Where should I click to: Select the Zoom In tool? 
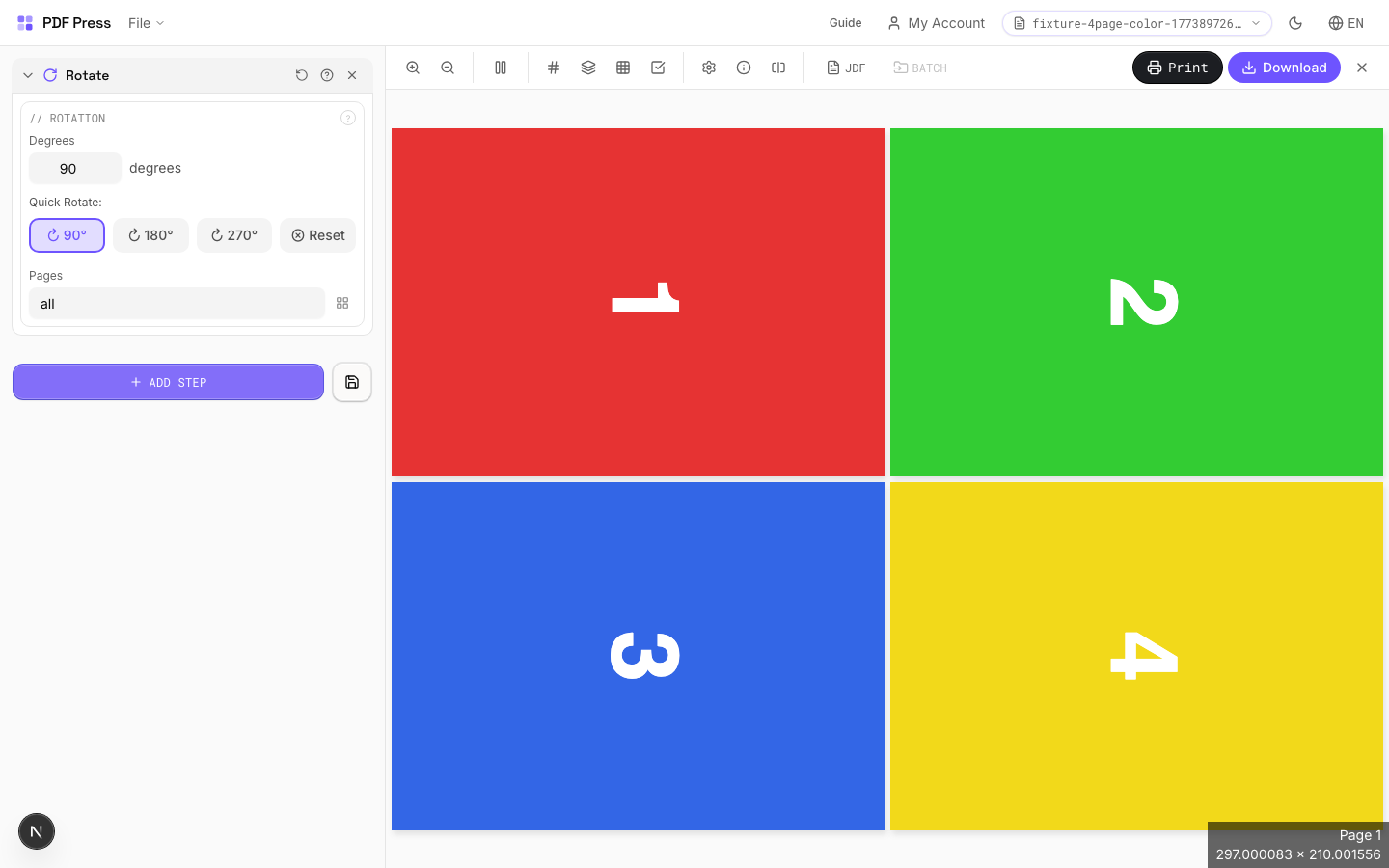(x=413, y=68)
